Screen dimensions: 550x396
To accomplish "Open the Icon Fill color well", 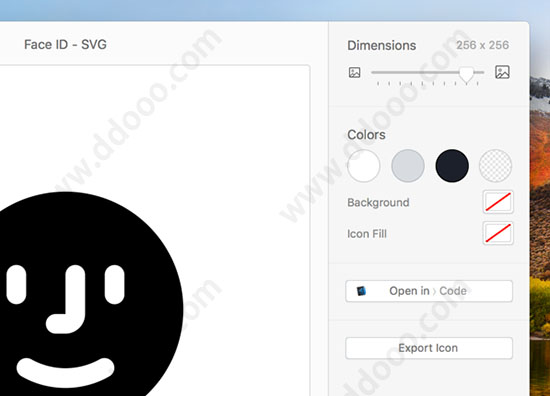I will pos(498,233).
